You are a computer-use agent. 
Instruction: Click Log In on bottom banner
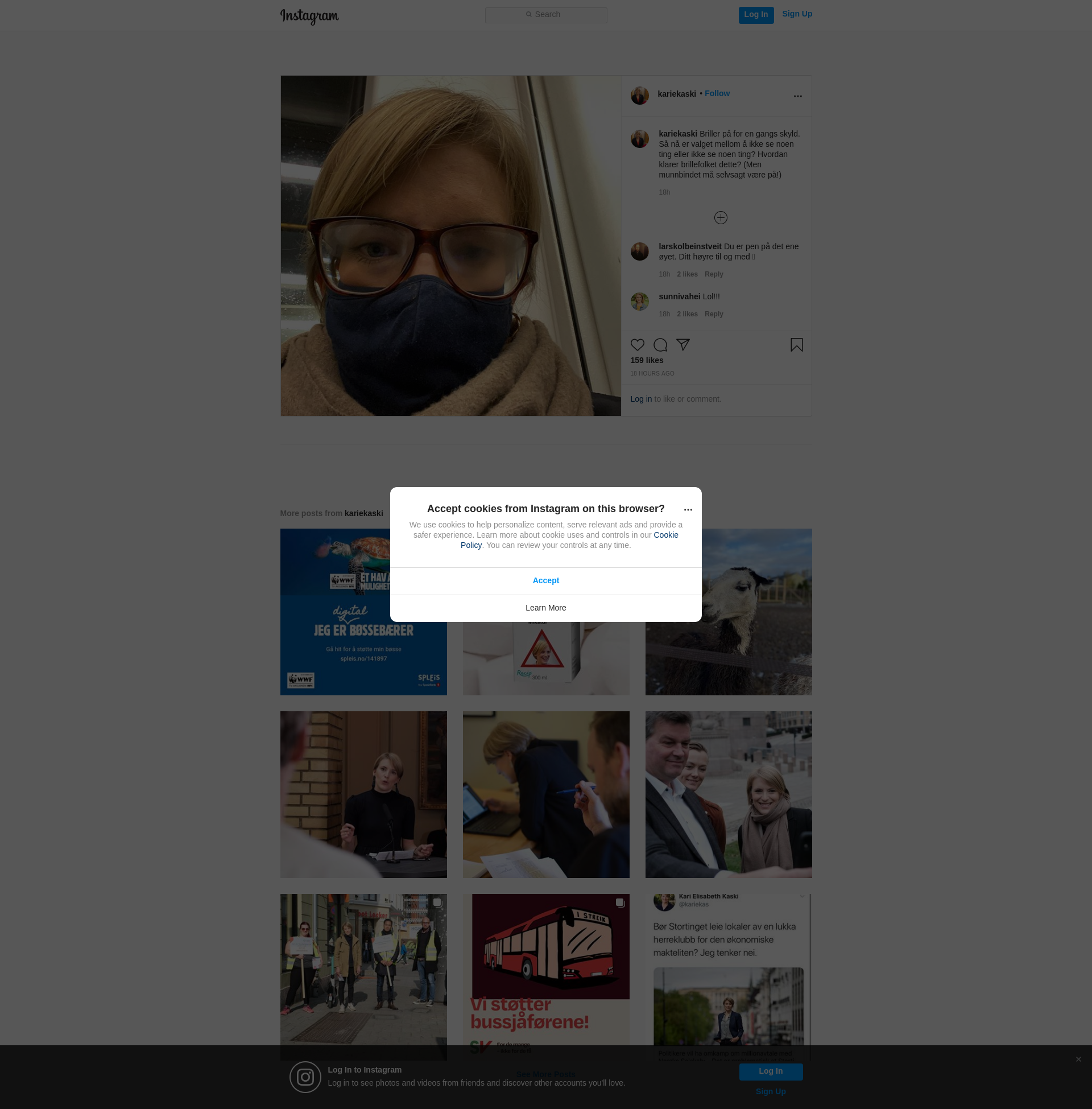tap(770, 1071)
